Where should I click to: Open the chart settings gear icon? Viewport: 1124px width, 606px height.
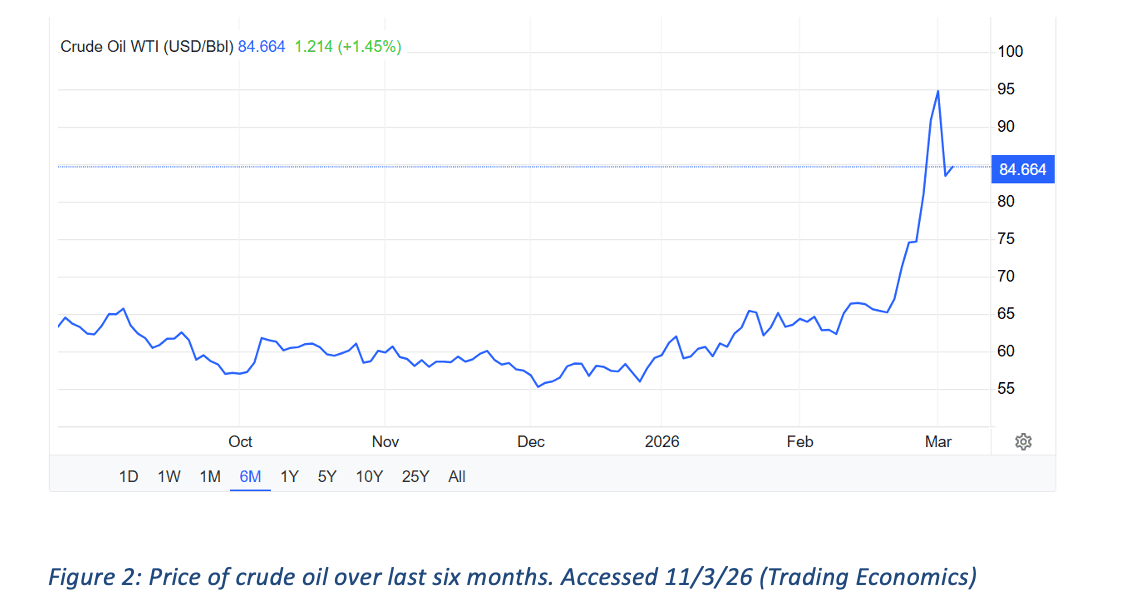(x=1022, y=441)
